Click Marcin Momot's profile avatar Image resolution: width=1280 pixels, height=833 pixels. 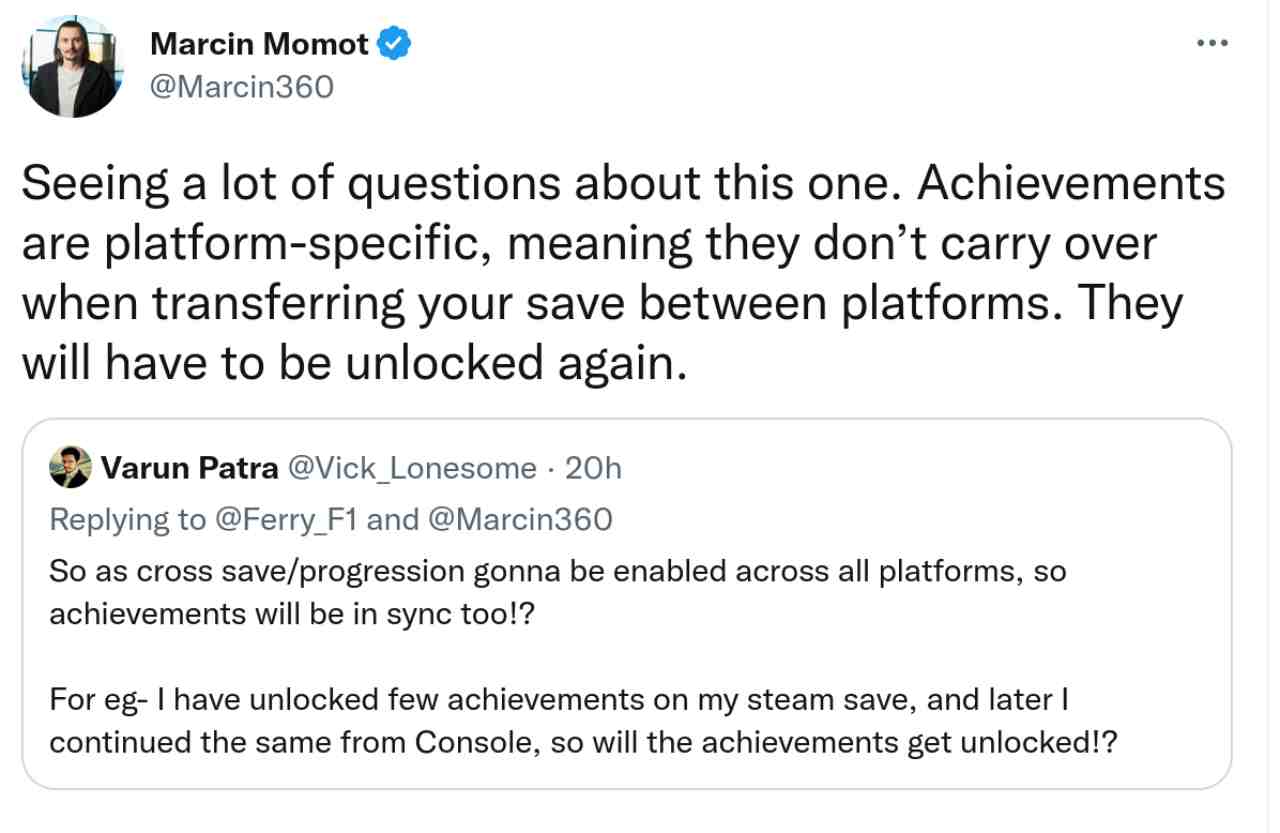click(x=70, y=66)
